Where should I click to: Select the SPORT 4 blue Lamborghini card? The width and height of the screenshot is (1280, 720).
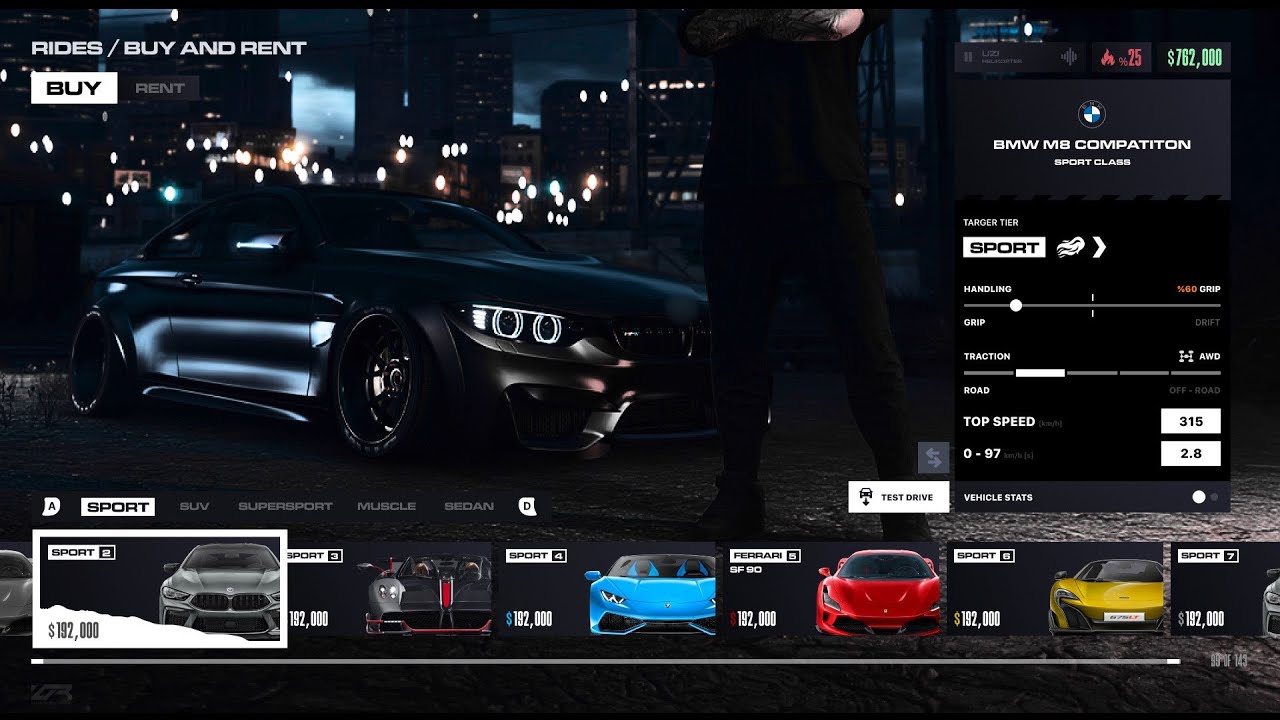click(610, 589)
